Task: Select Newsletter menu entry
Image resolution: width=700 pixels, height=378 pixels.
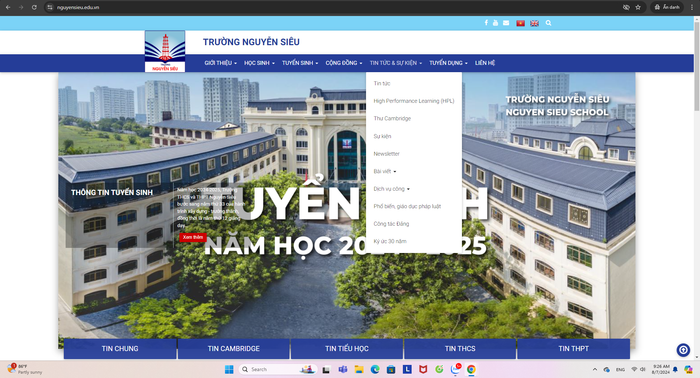Action: pyautogui.click(x=386, y=154)
